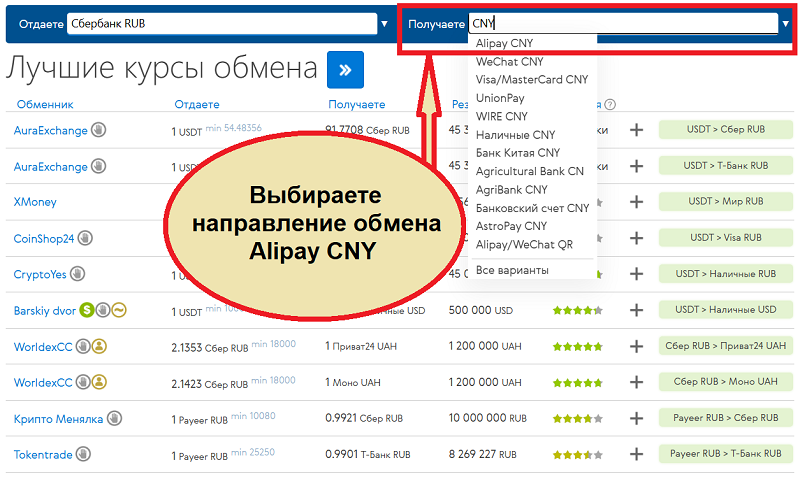This screenshot has height=479, width=800.
Task: Click gray hand icon next to Barskiy dvor
Action: click(x=103, y=310)
